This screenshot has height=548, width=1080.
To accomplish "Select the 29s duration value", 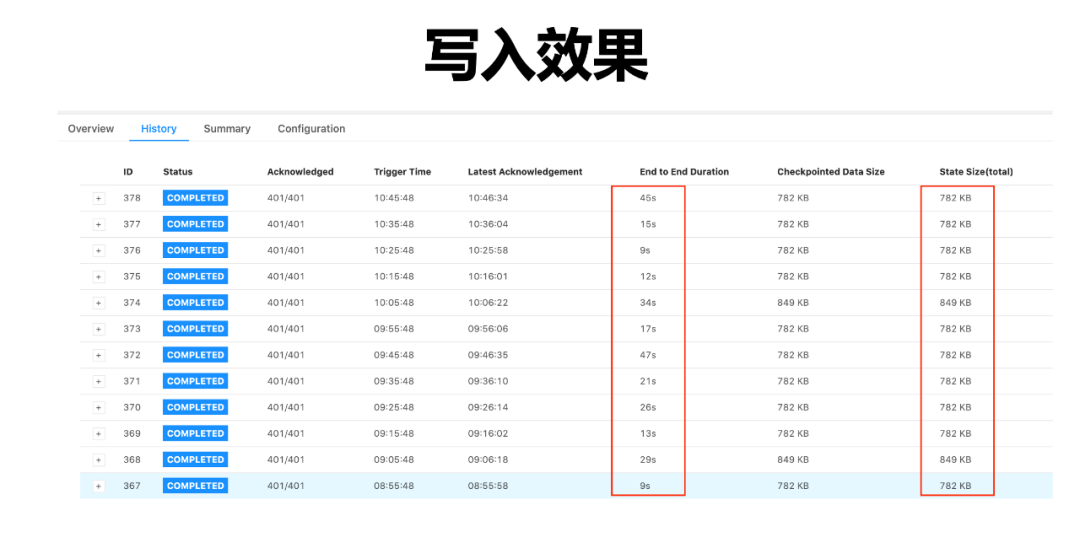I will (x=647, y=460).
